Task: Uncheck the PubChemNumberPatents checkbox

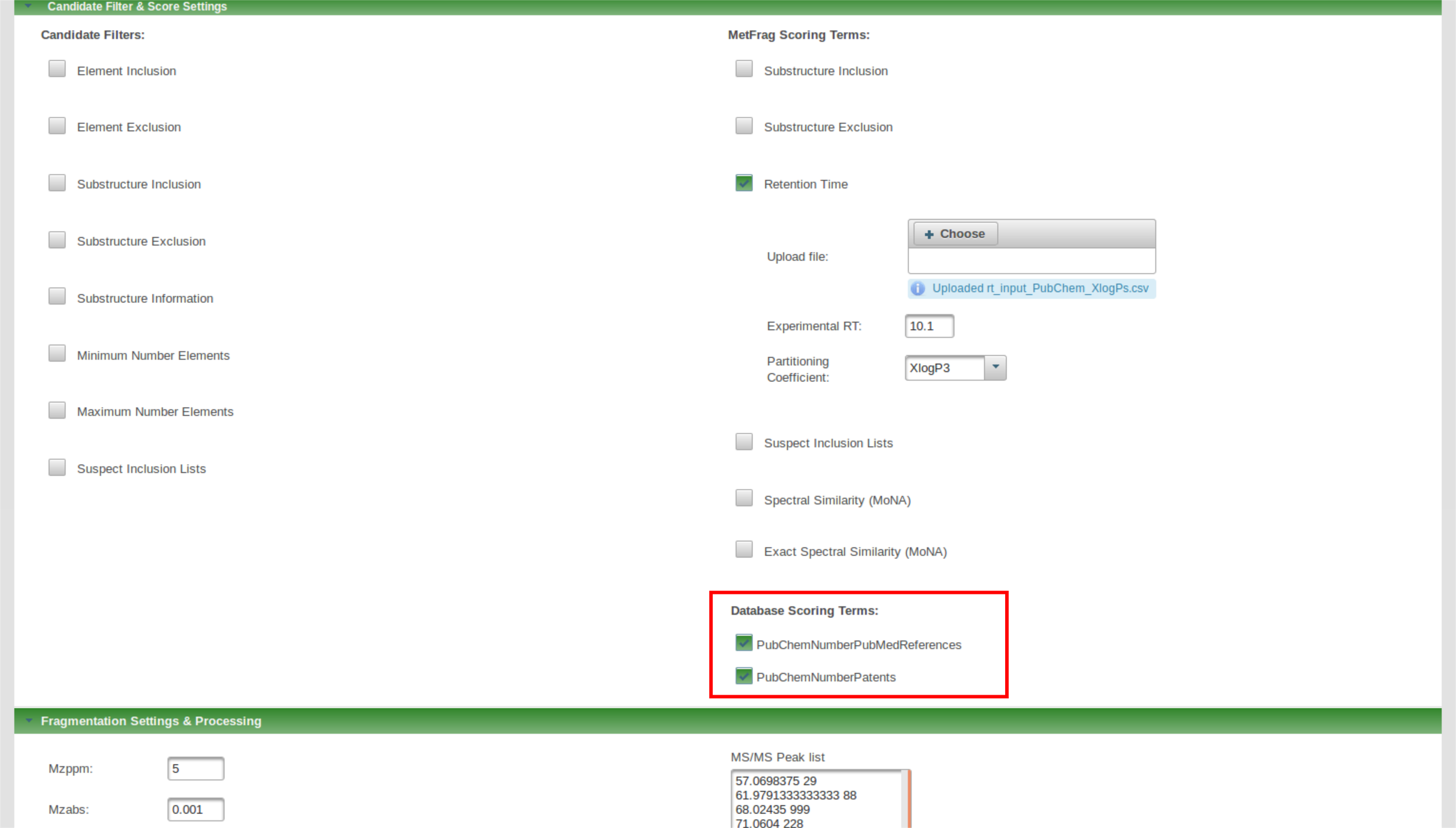Action: (744, 676)
